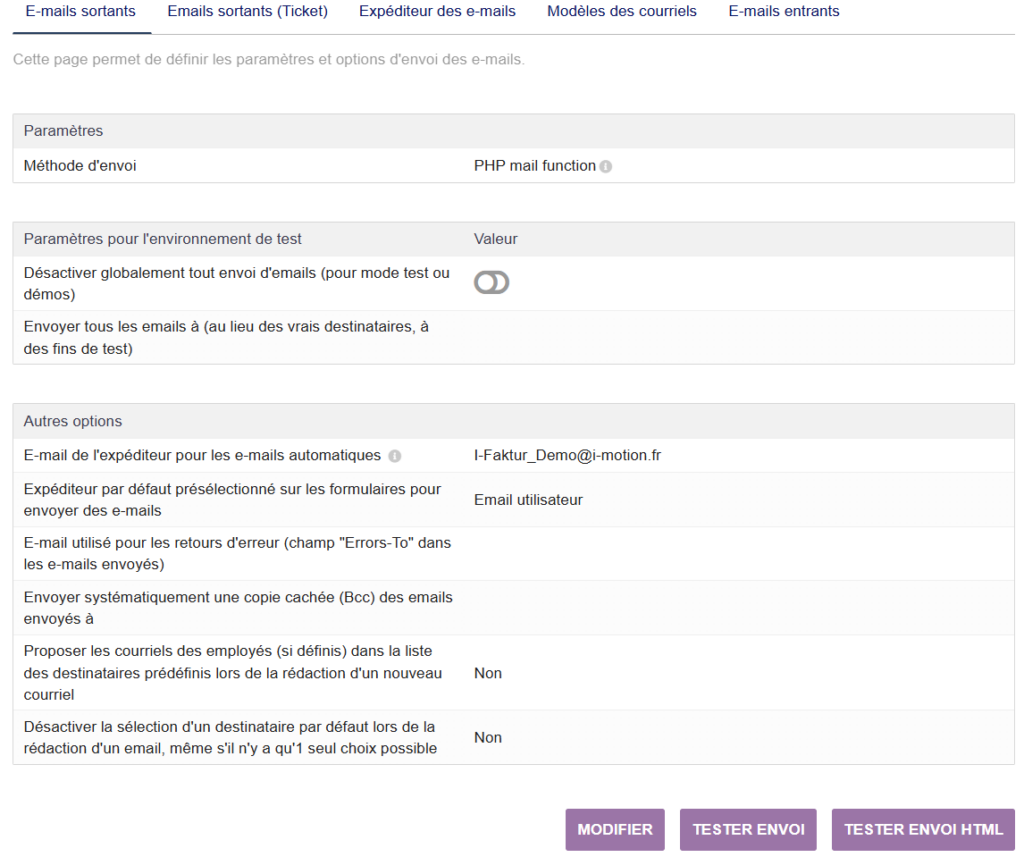Click info icon next to PHP mail function
Viewport: 1024px width, 857px height.
point(606,167)
